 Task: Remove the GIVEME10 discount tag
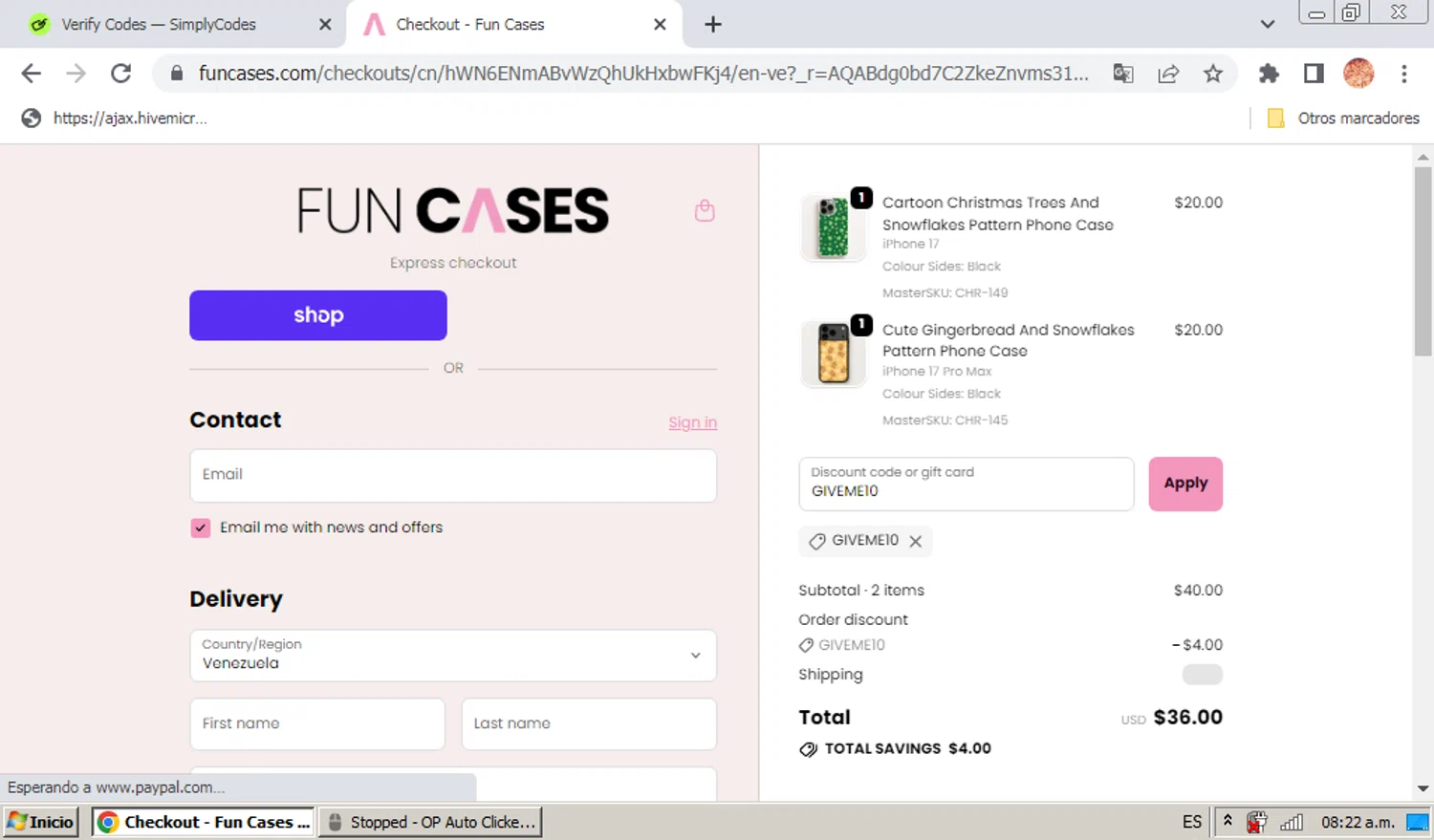916,541
